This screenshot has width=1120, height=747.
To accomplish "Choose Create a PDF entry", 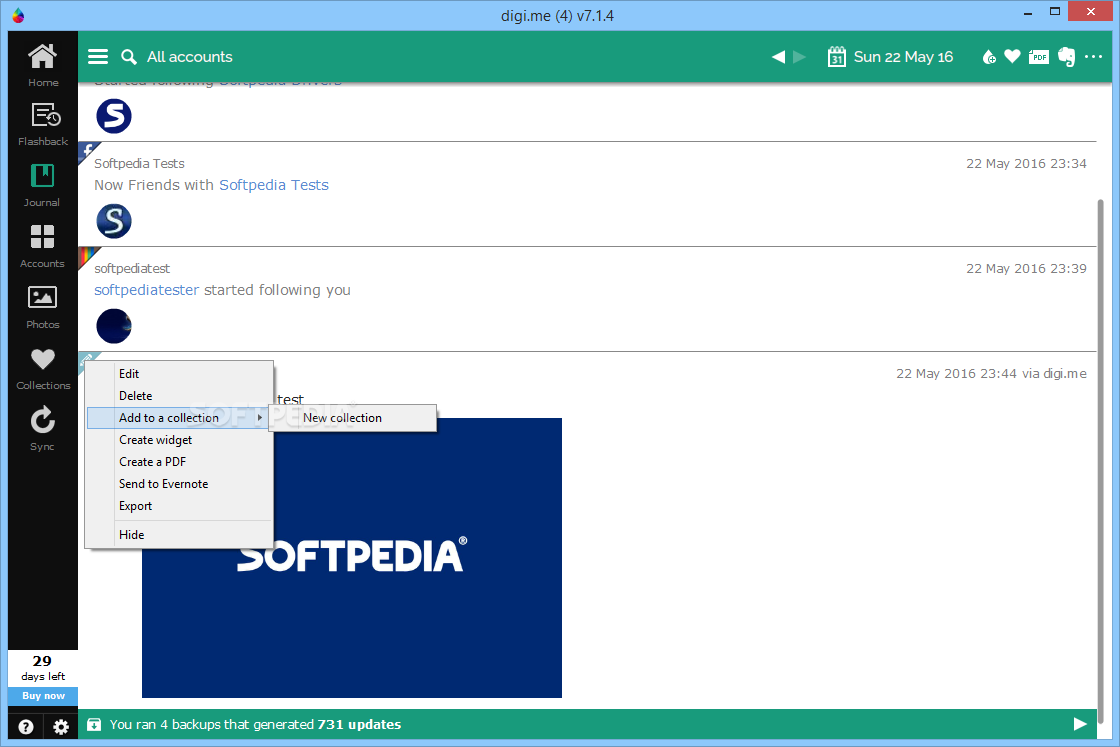I will pyautogui.click(x=179, y=462).
